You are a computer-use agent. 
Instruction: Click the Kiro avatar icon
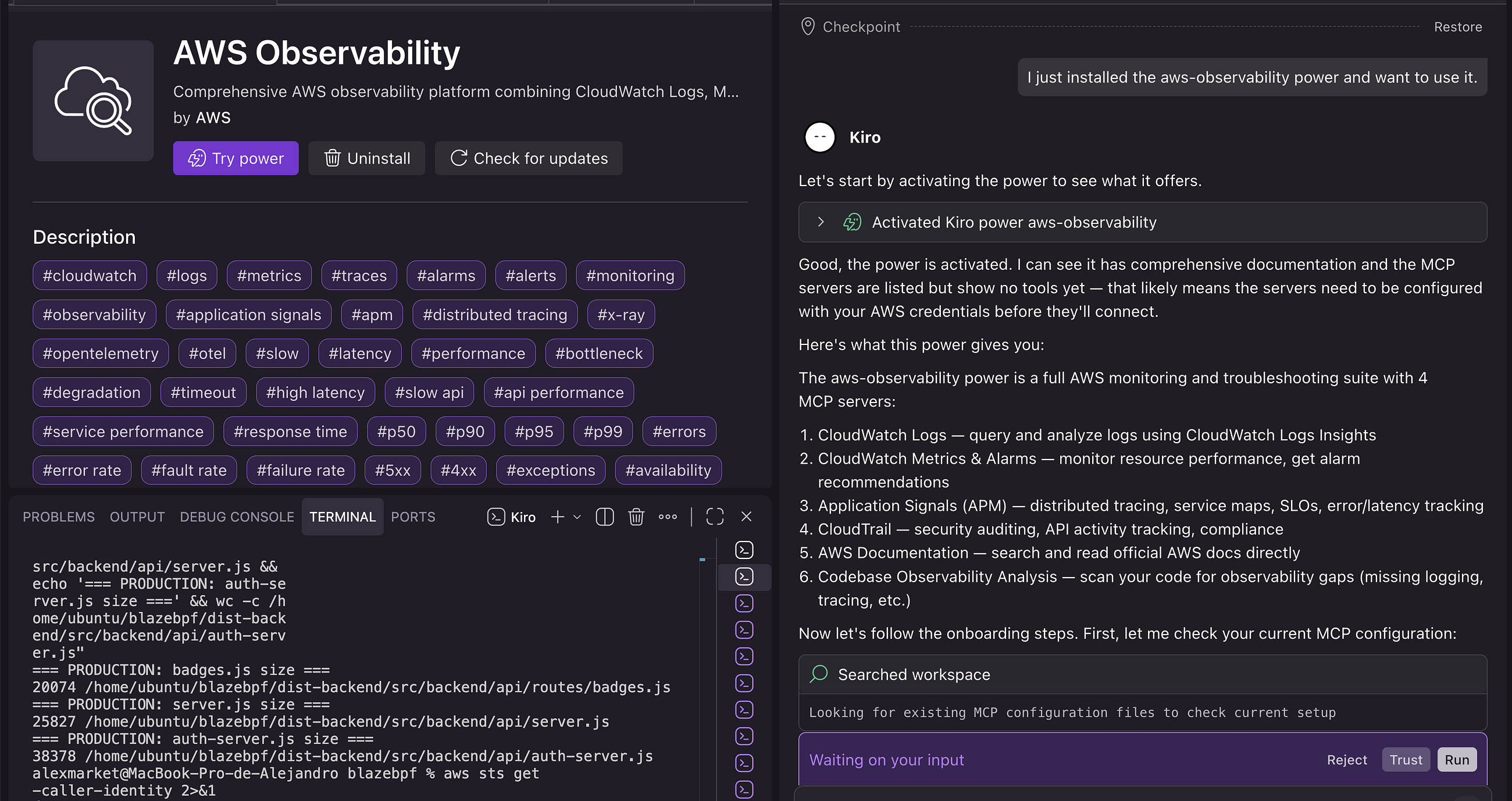coord(819,137)
